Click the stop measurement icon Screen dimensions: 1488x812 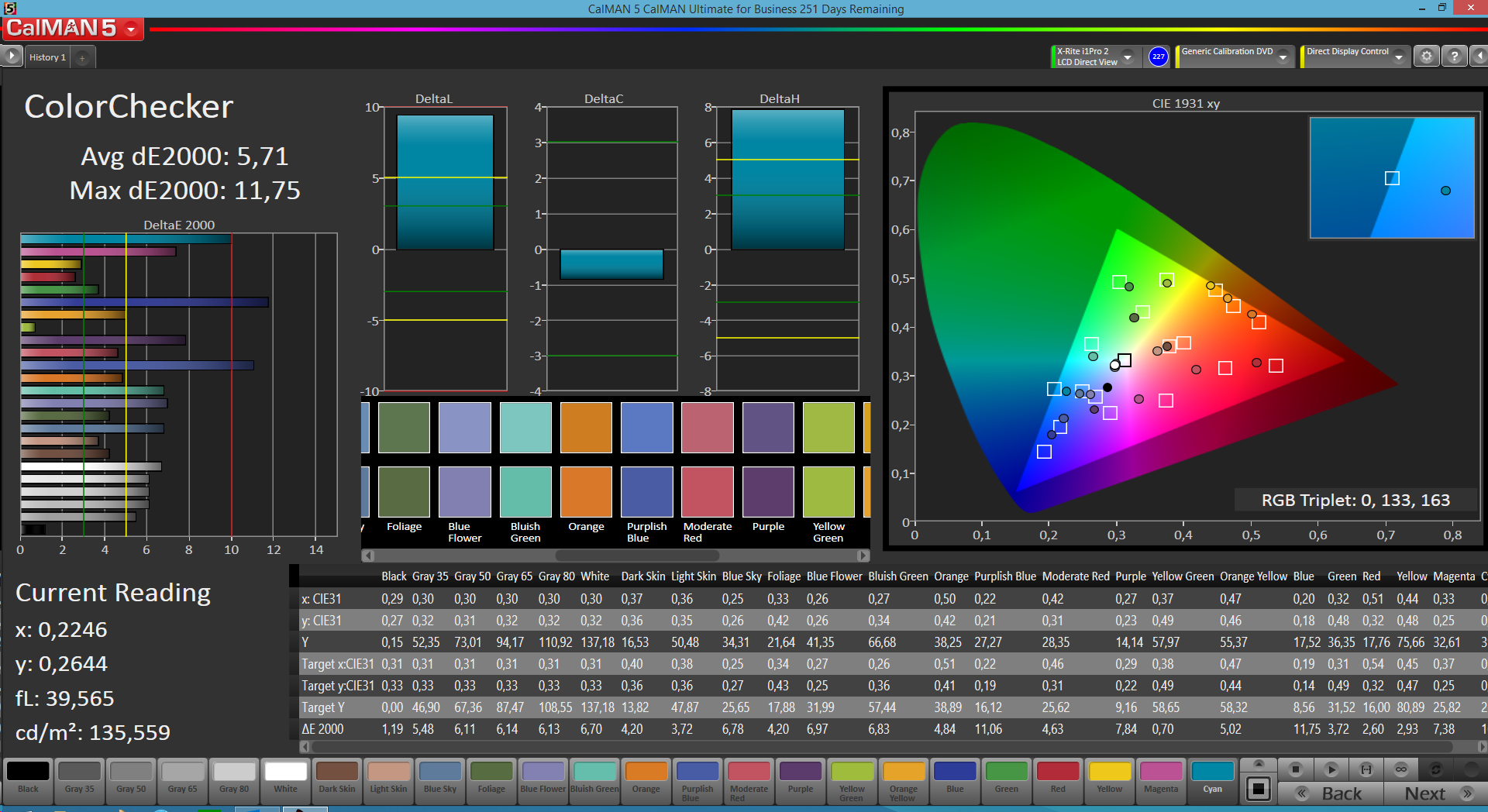[x=1295, y=769]
